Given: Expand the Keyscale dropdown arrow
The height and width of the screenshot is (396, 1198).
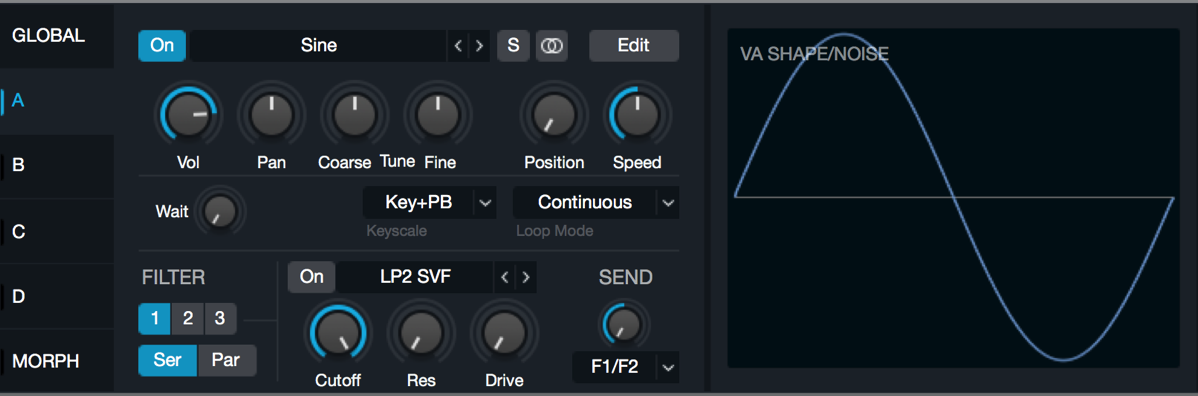Looking at the screenshot, I should (485, 203).
